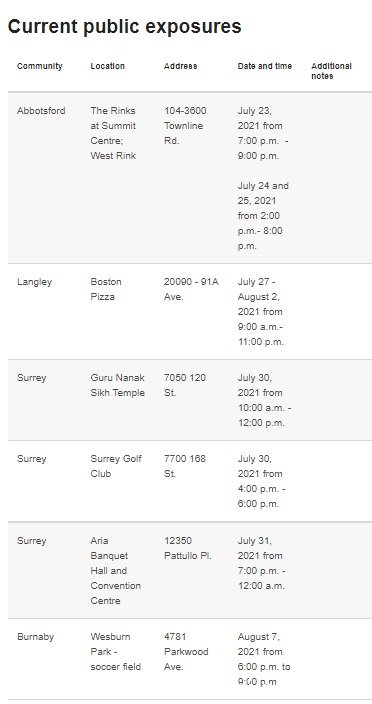The image size is (372, 704).
Task: Click the Langley community cell
Action: 35,282
